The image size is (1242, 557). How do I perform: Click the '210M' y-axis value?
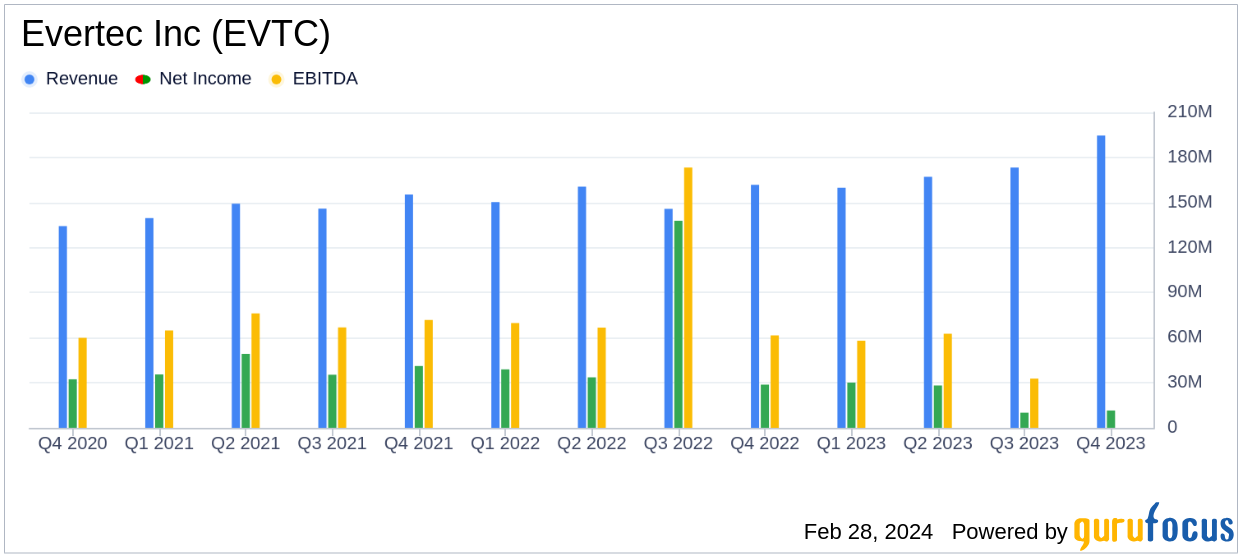point(1190,112)
